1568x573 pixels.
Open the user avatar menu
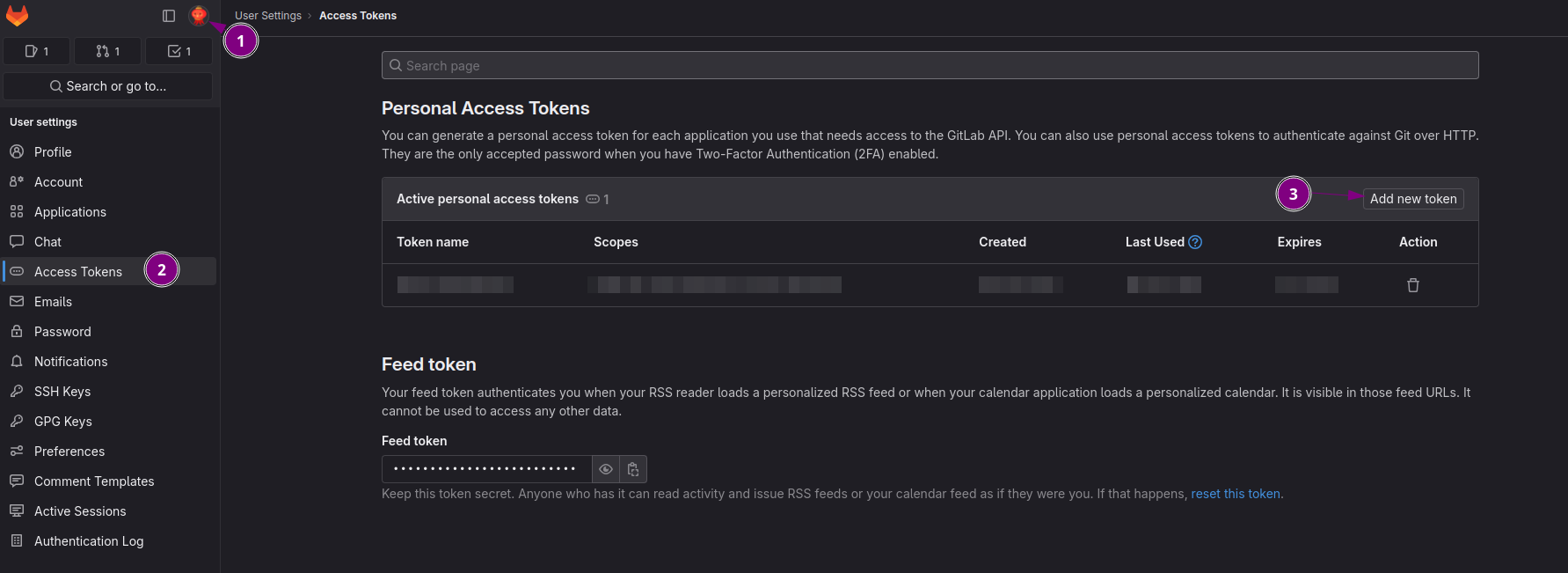pyautogui.click(x=199, y=15)
